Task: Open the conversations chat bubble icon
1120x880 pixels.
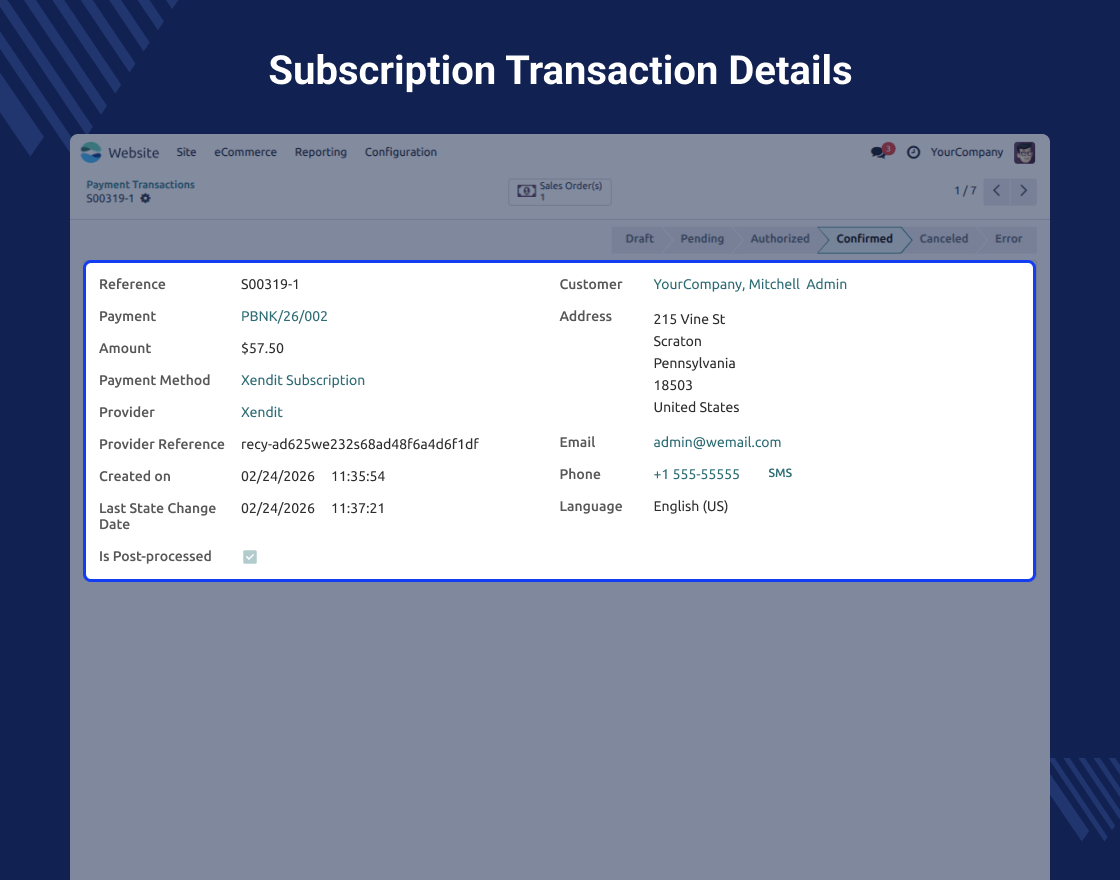Action: tap(878, 152)
